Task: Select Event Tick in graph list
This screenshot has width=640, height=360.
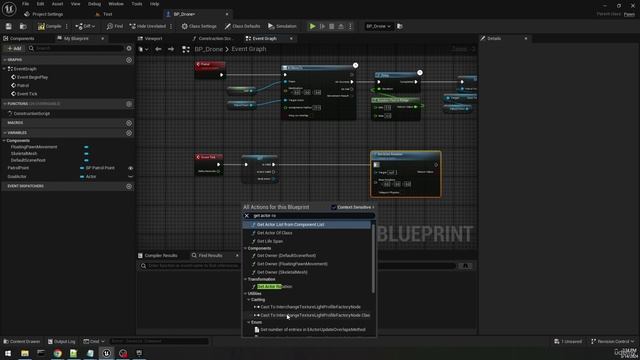Action: [x=27, y=94]
